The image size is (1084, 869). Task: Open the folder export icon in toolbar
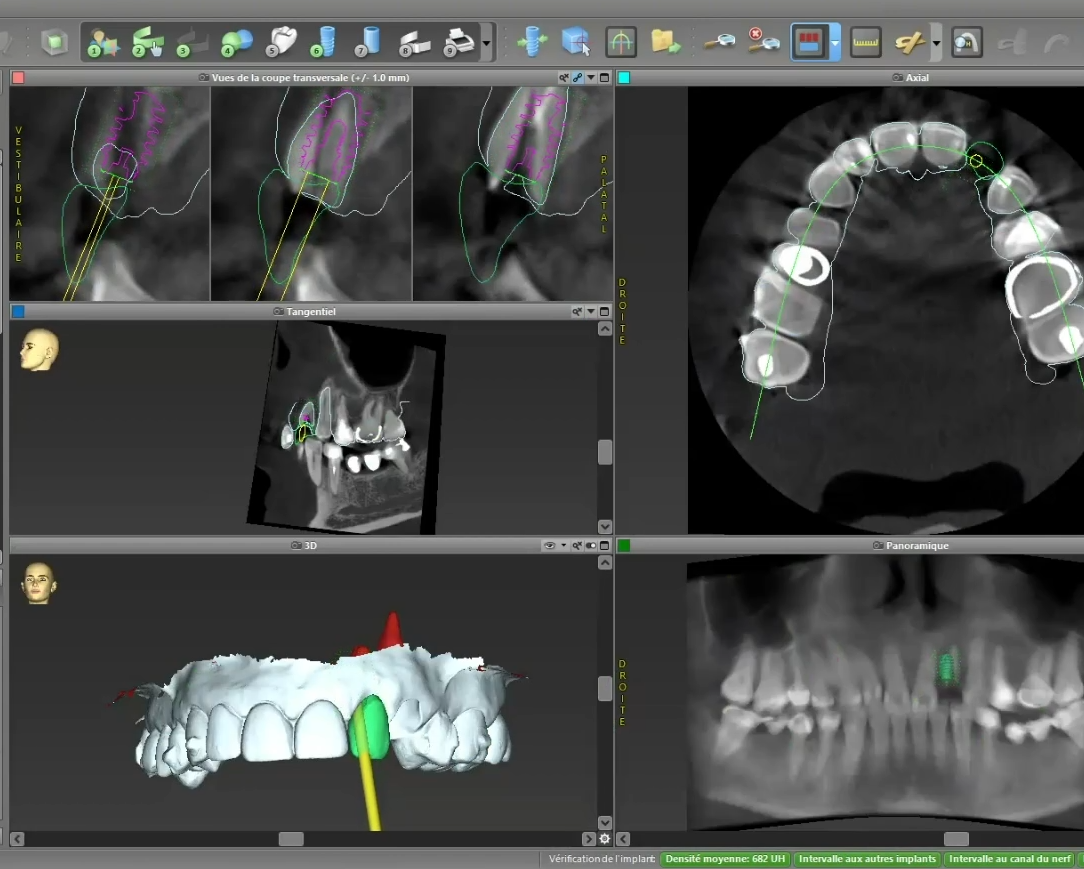click(665, 42)
